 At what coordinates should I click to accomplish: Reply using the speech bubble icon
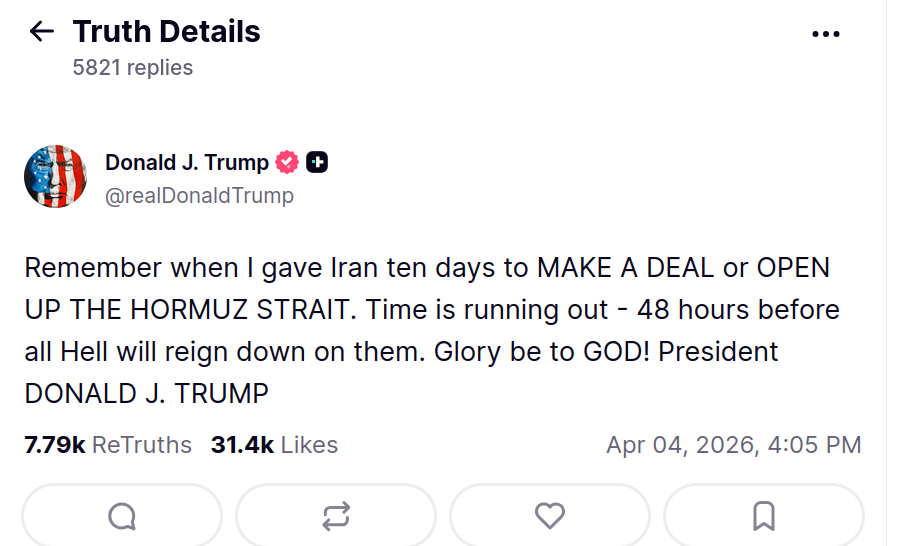click(x=122, y=516)
